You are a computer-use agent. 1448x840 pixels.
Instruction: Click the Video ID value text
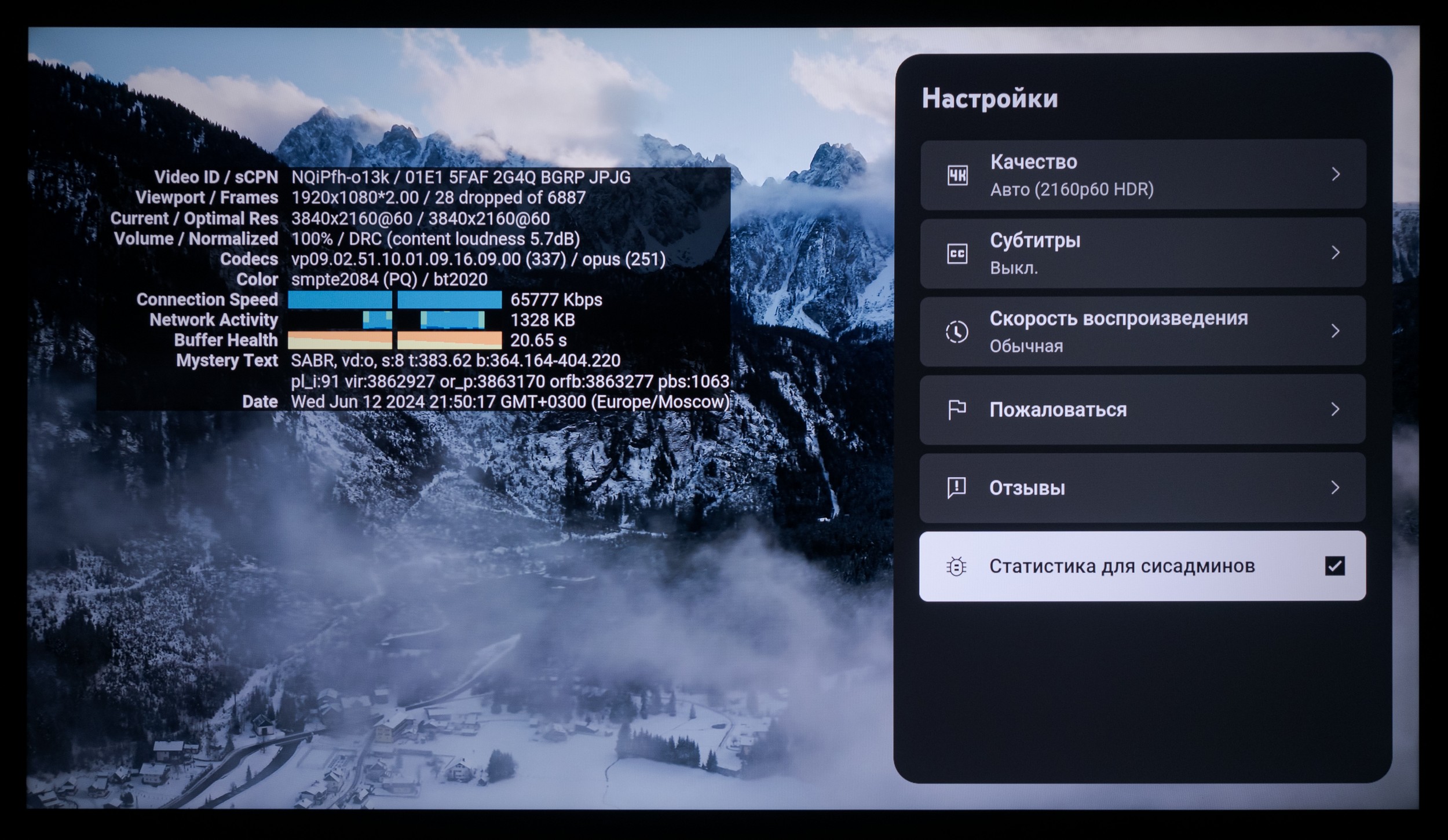click(340, 177)
